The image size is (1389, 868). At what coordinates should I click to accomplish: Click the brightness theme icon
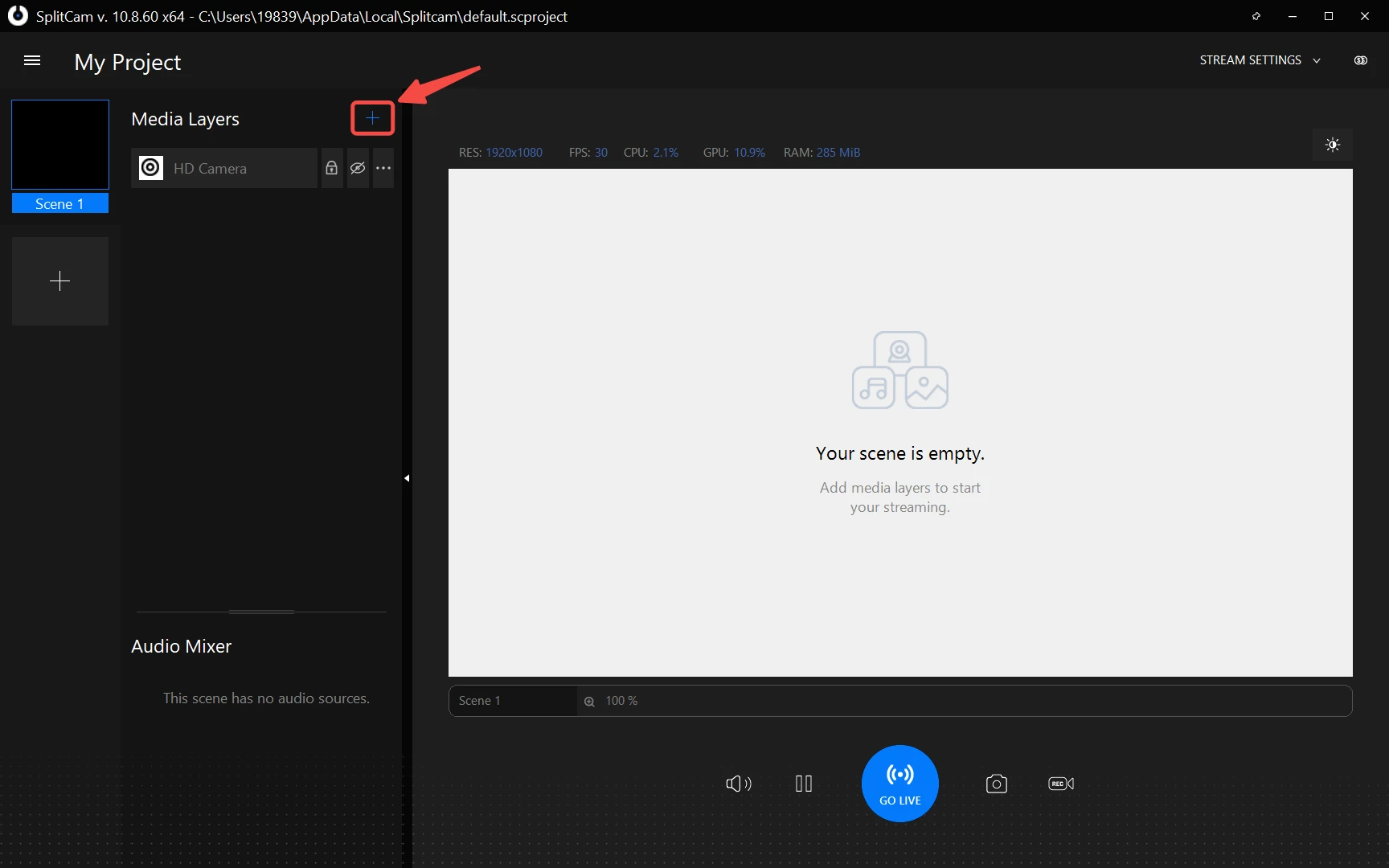pos(1332,145)
